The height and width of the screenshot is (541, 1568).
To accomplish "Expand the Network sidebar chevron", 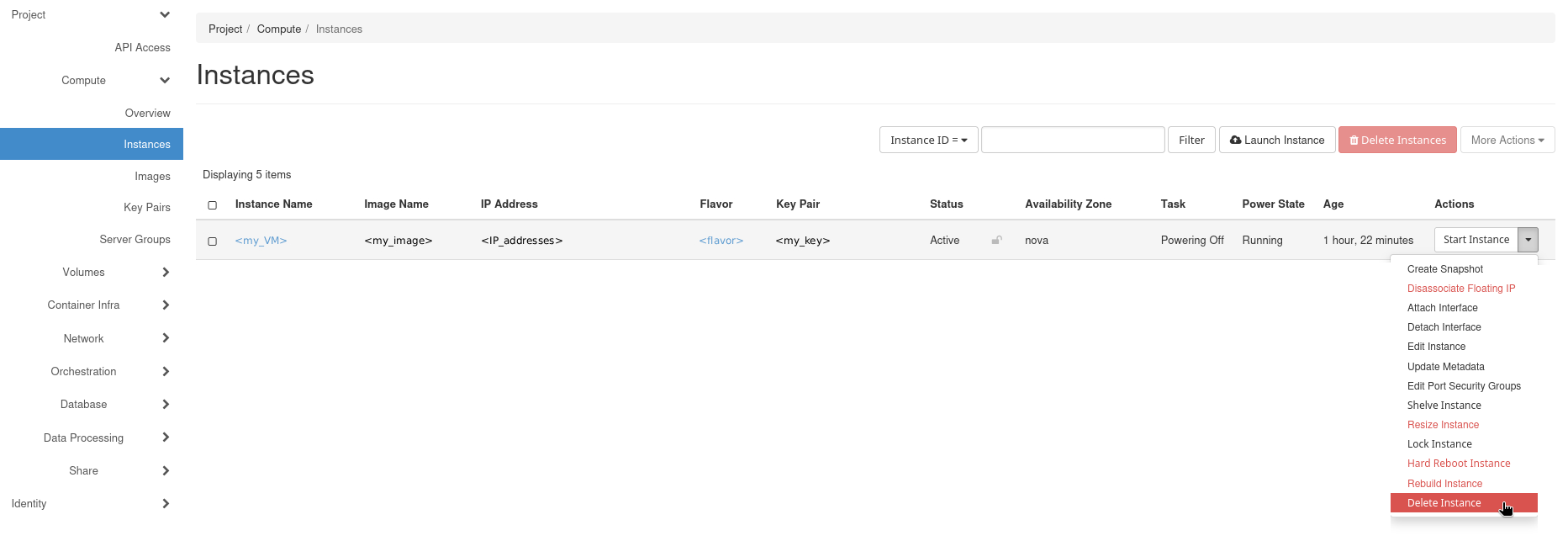I will click(x=166, y=338).
